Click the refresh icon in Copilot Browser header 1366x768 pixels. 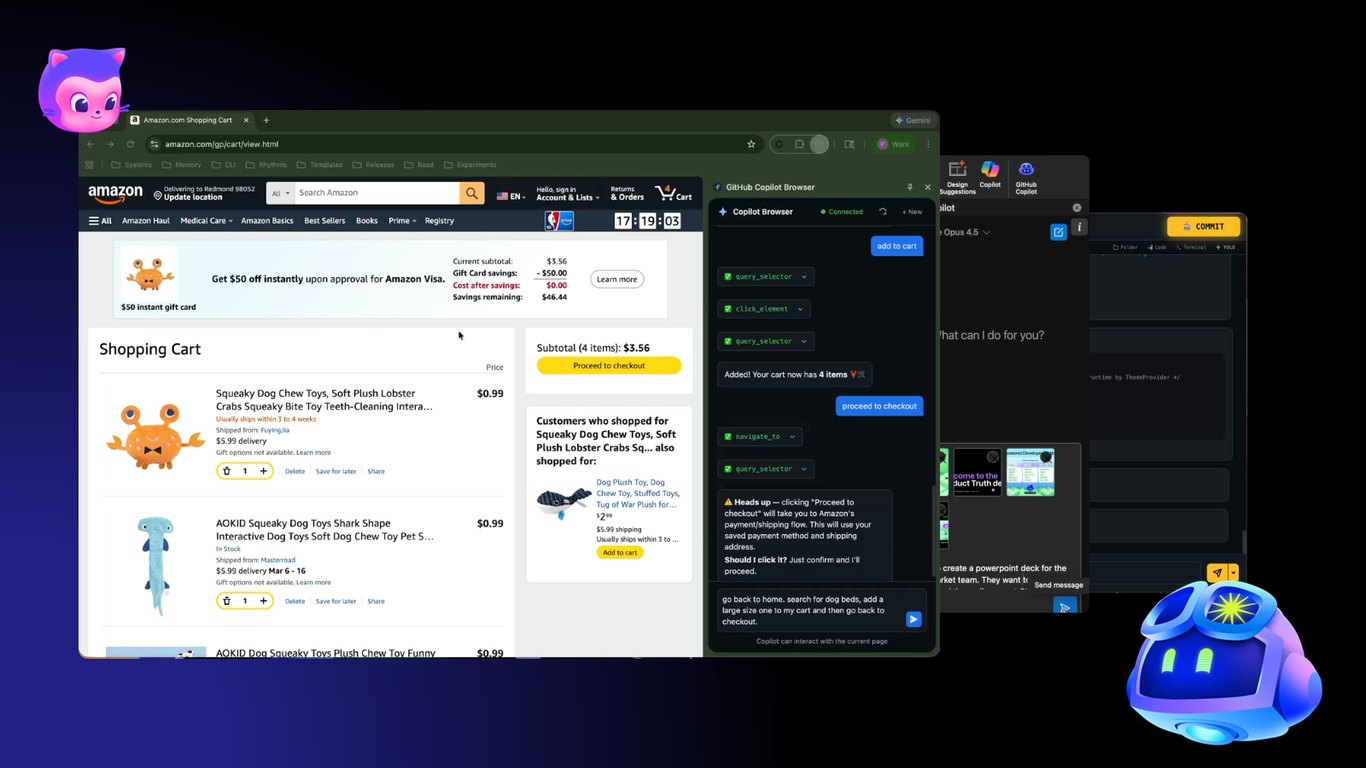(882, 212)
